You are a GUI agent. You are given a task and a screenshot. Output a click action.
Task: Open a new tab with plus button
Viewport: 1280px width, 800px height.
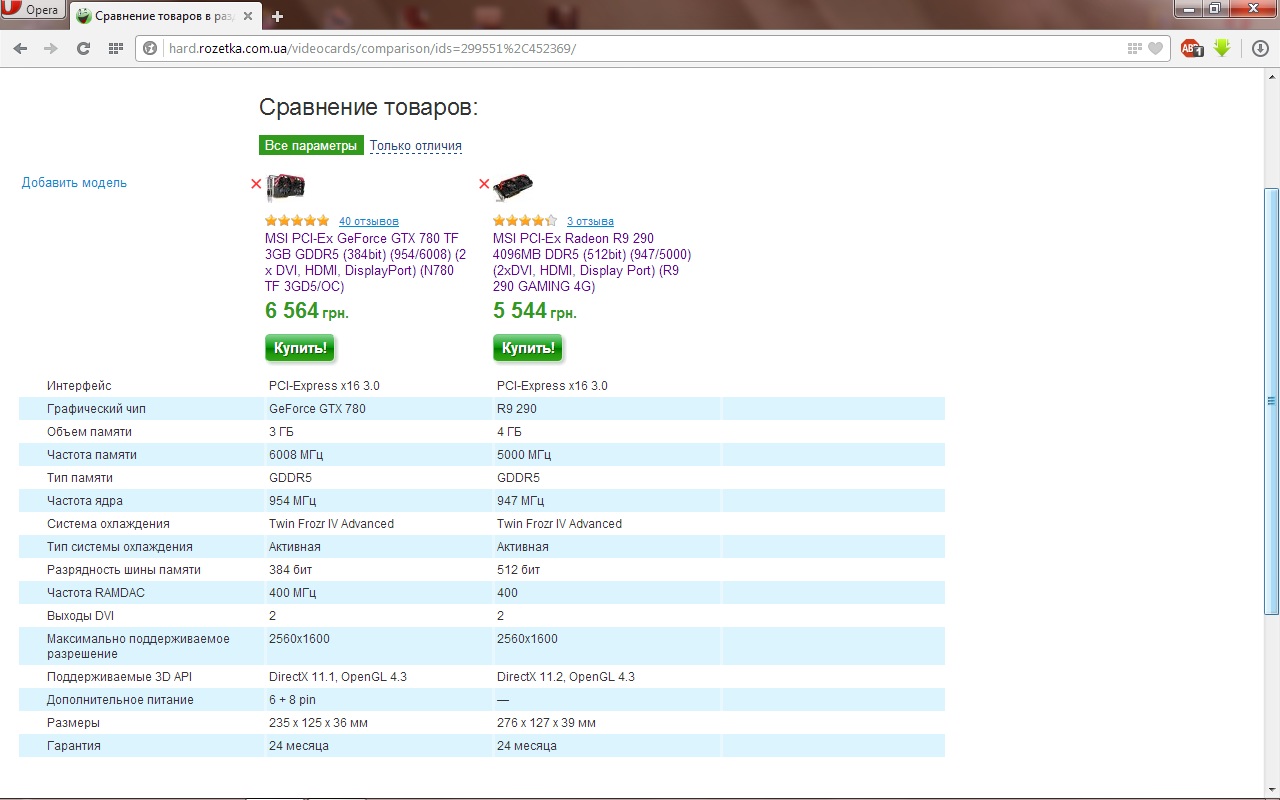[x=278, y=16]
